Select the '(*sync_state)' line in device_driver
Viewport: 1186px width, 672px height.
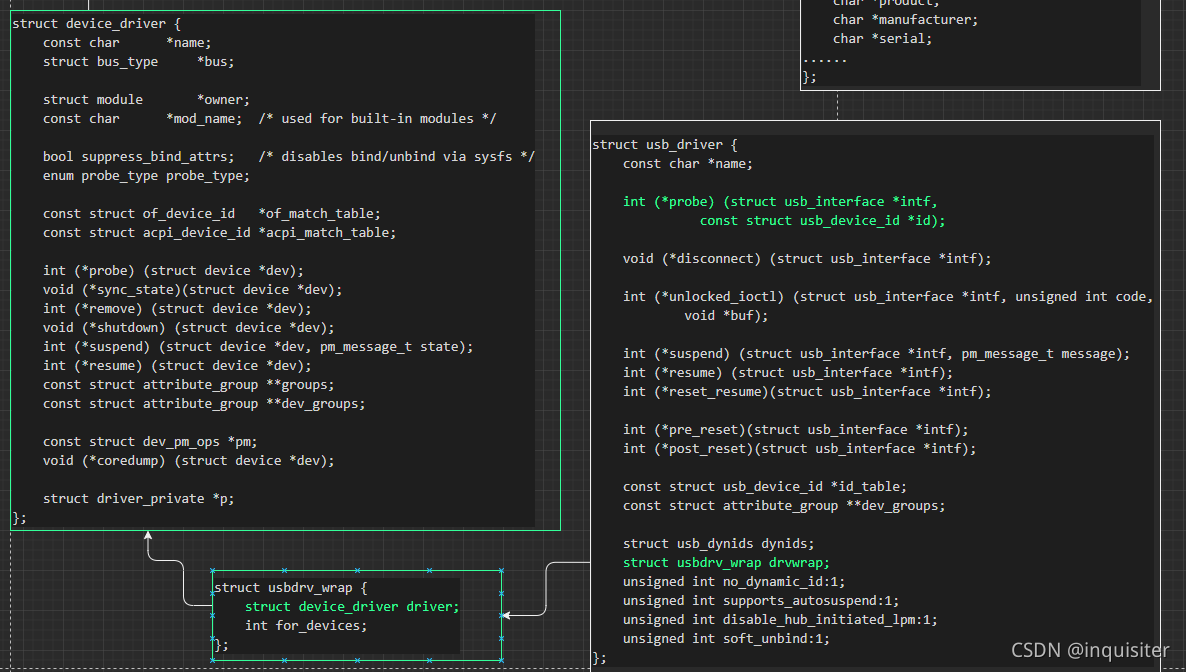[192, 289]
